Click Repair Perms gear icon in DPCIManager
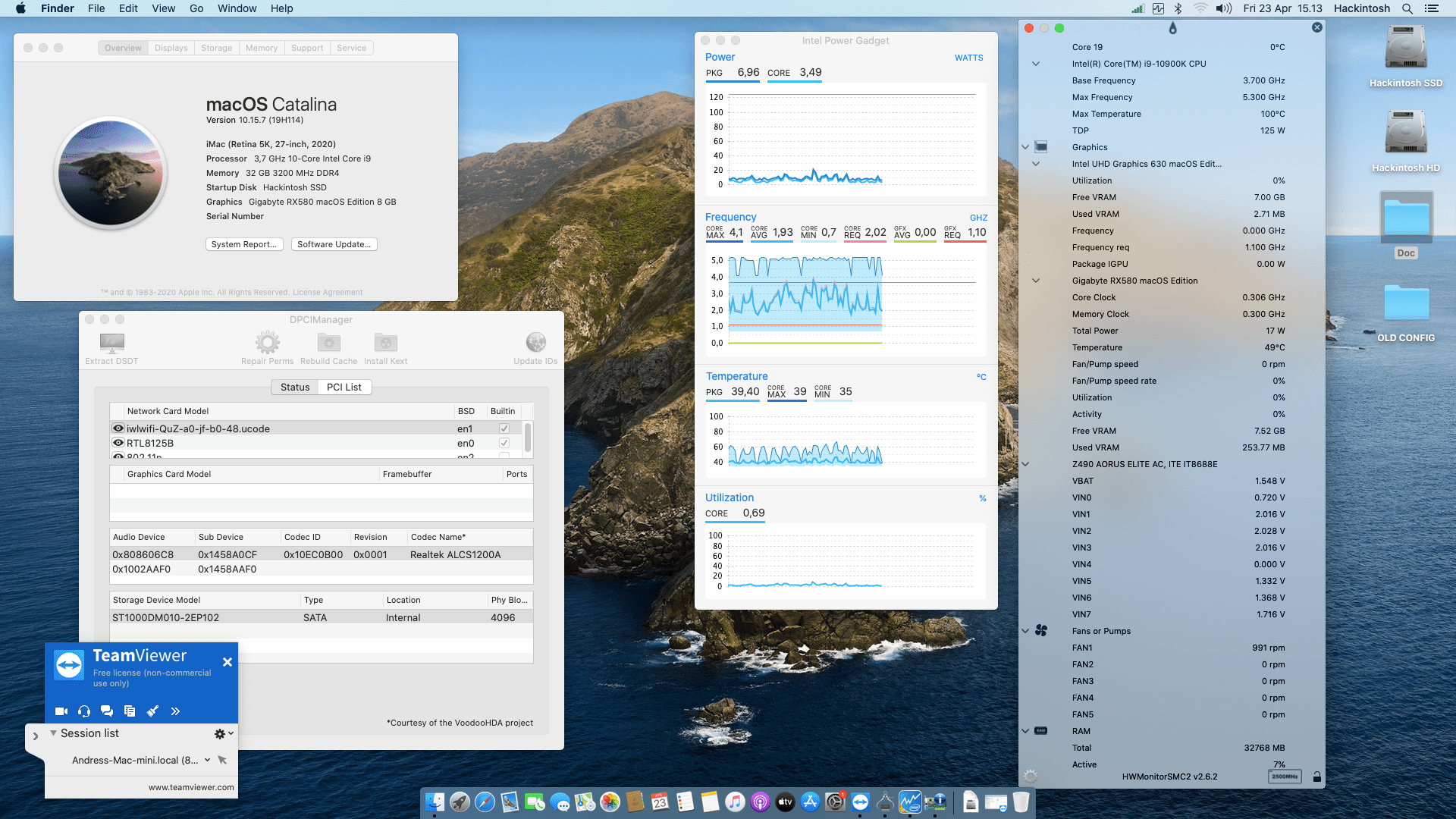The image size is (1456, 819). [x=267, y=343]
